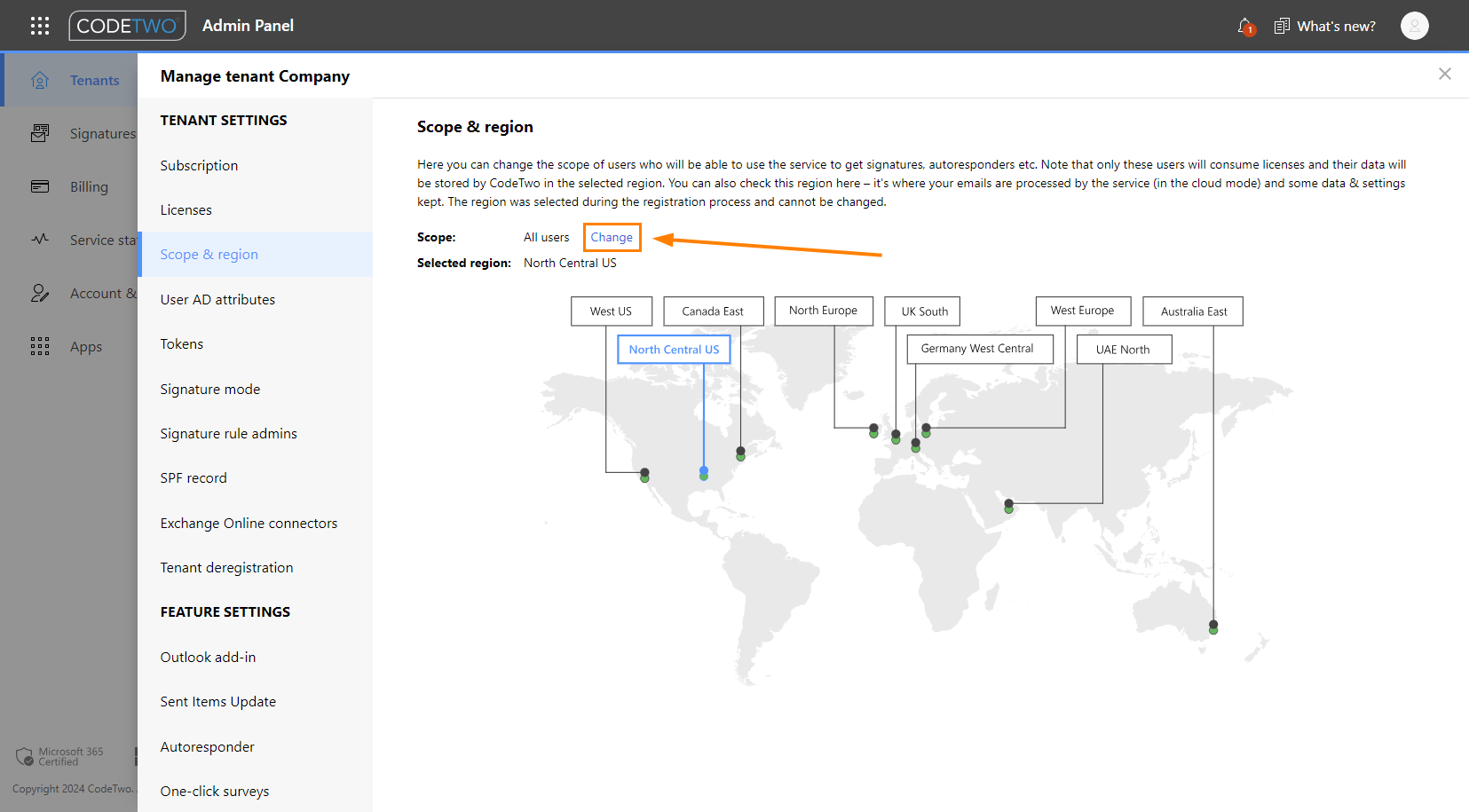Click the Canada East map marker dot
The image size is (1469, 812).
[x=740, y=453]
